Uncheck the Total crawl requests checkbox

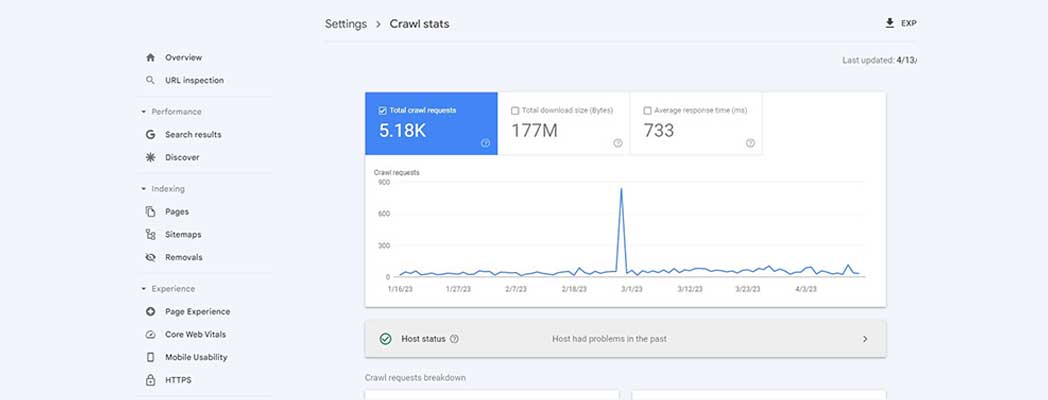(x=383, y=111)
